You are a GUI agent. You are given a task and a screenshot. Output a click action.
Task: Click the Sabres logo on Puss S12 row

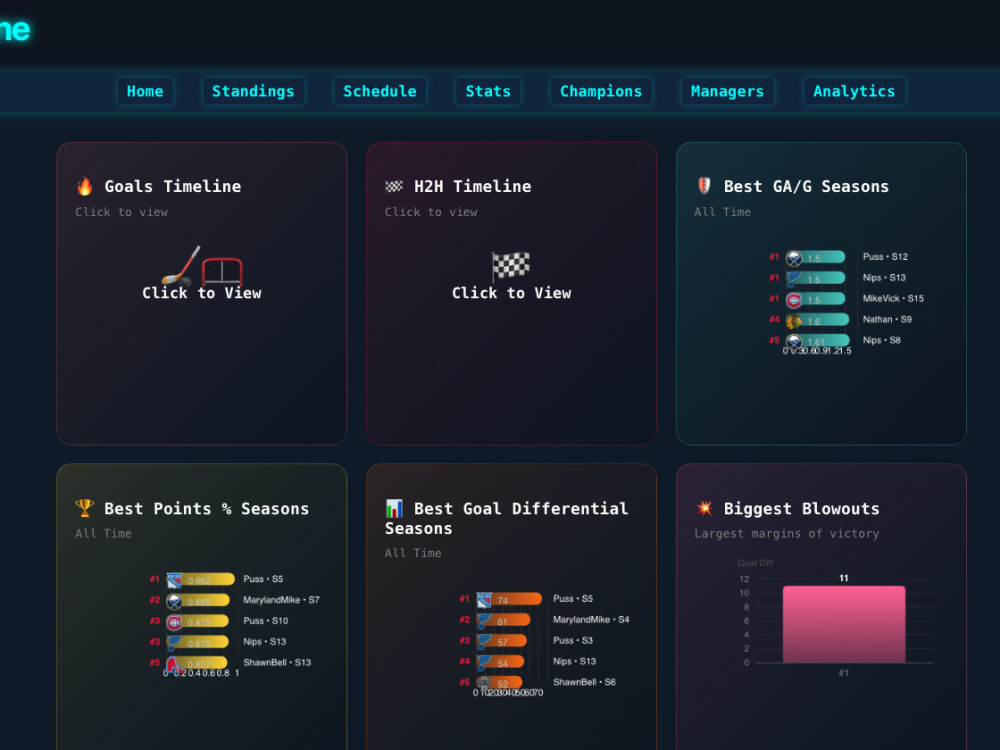point(794,258)
